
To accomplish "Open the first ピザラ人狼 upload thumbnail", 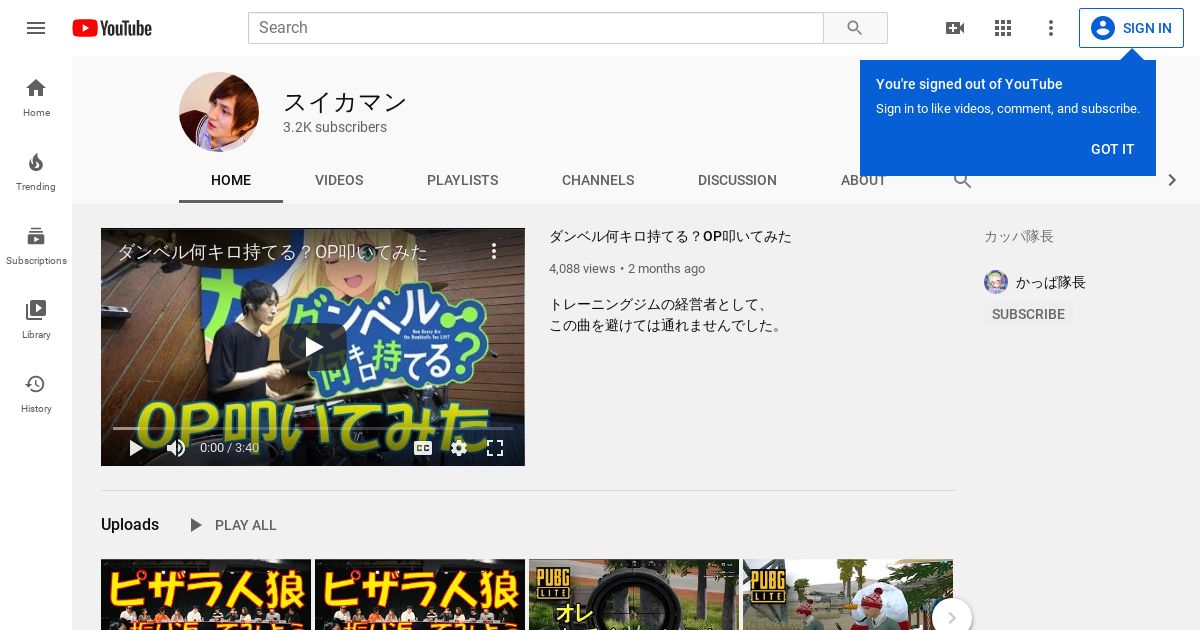I will click(206, 595).
